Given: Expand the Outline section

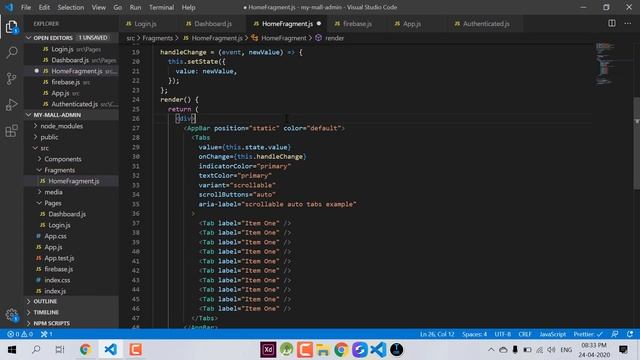Looking at the screenshot, I should (x=29, y=301).
